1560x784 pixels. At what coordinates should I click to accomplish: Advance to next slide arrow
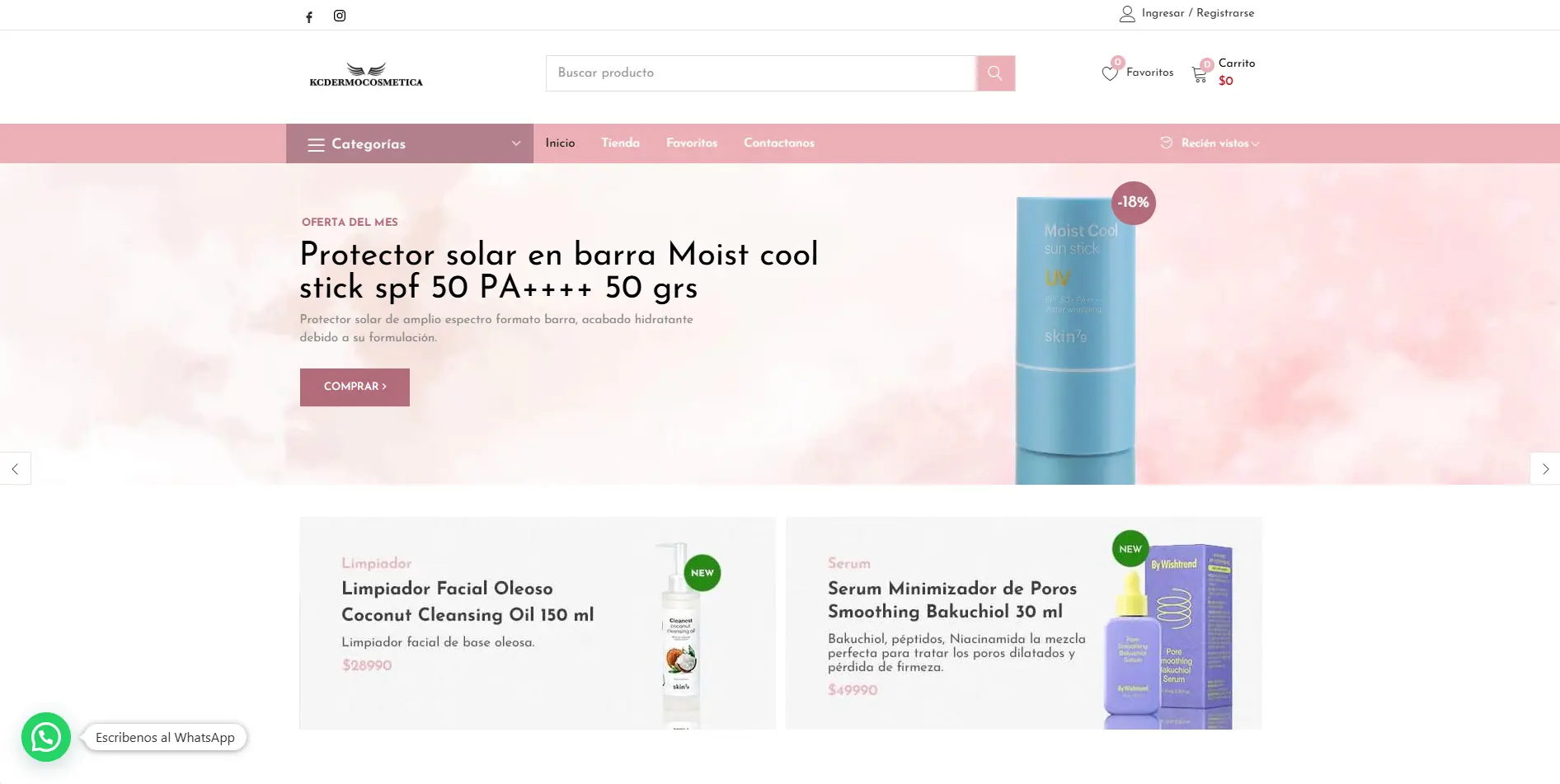point(1545,468)
